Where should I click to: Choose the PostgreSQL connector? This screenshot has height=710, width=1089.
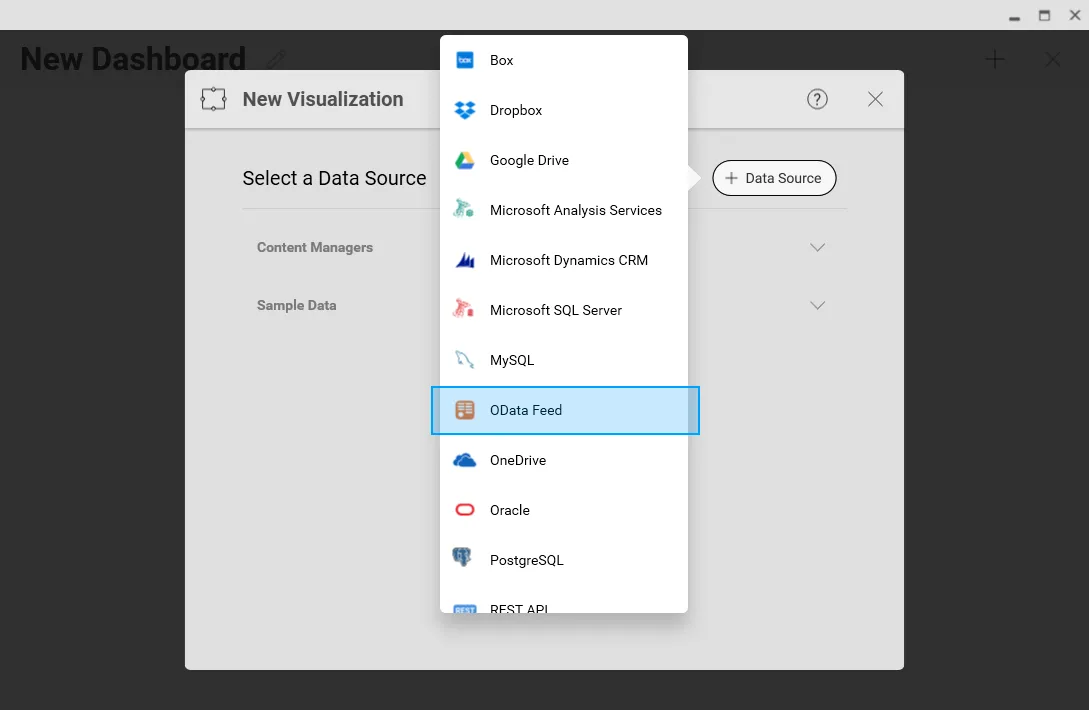point(464,560)
